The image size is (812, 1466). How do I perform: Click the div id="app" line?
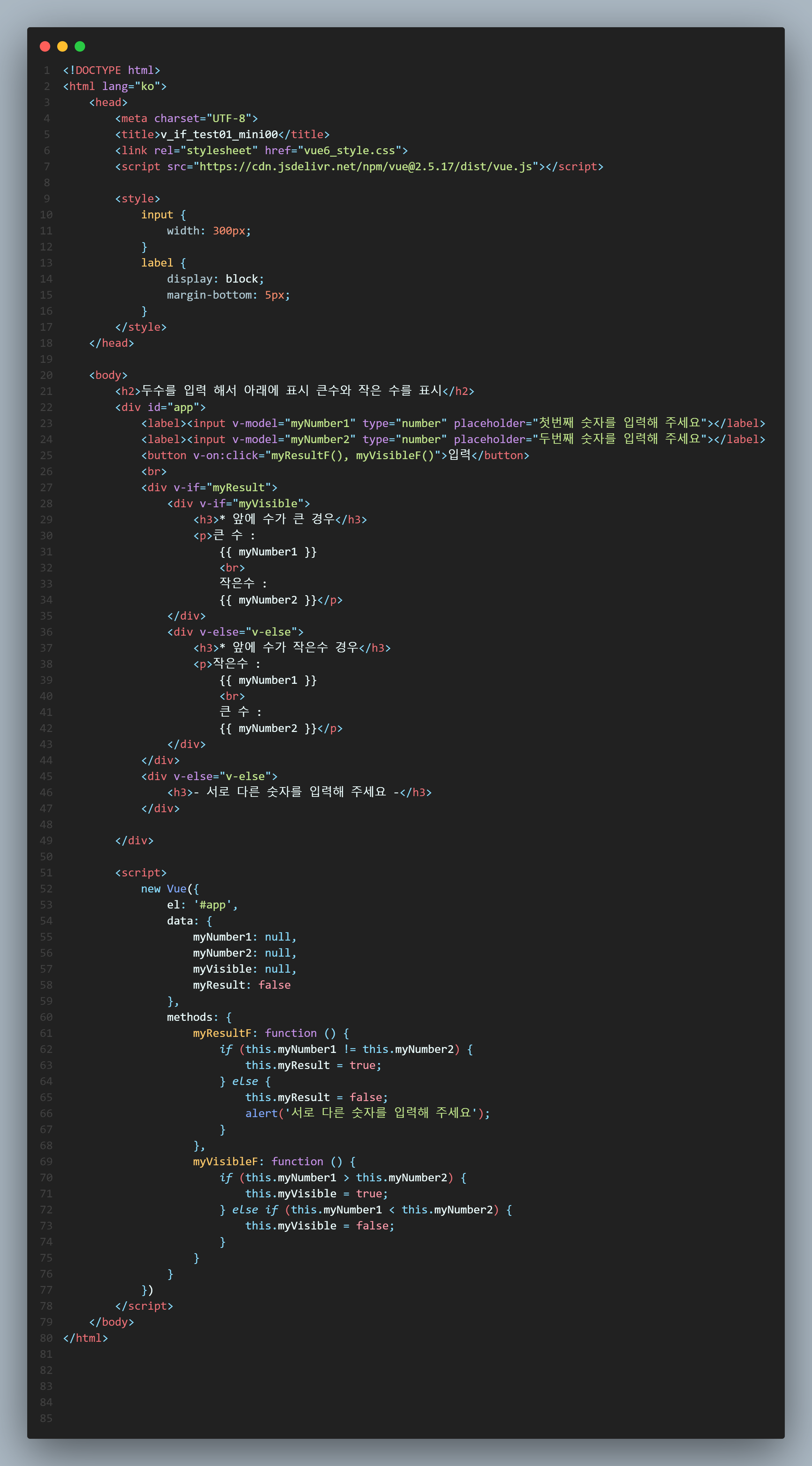coord(160,407)
